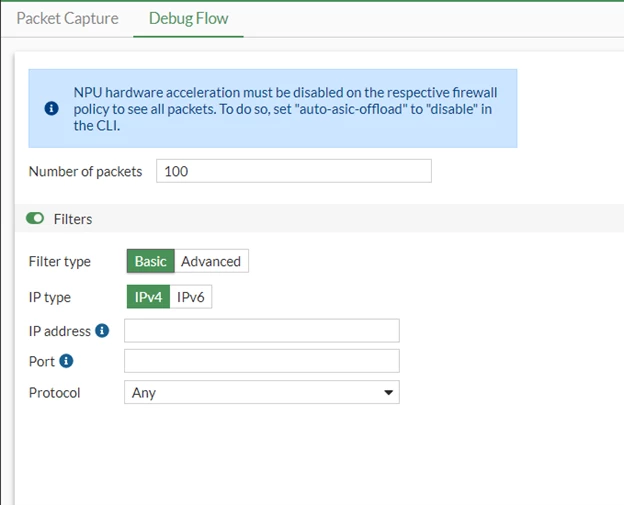Viewport: 624px width, 505px height.
Task: Click the Protocol label
Action: point(55,393)
